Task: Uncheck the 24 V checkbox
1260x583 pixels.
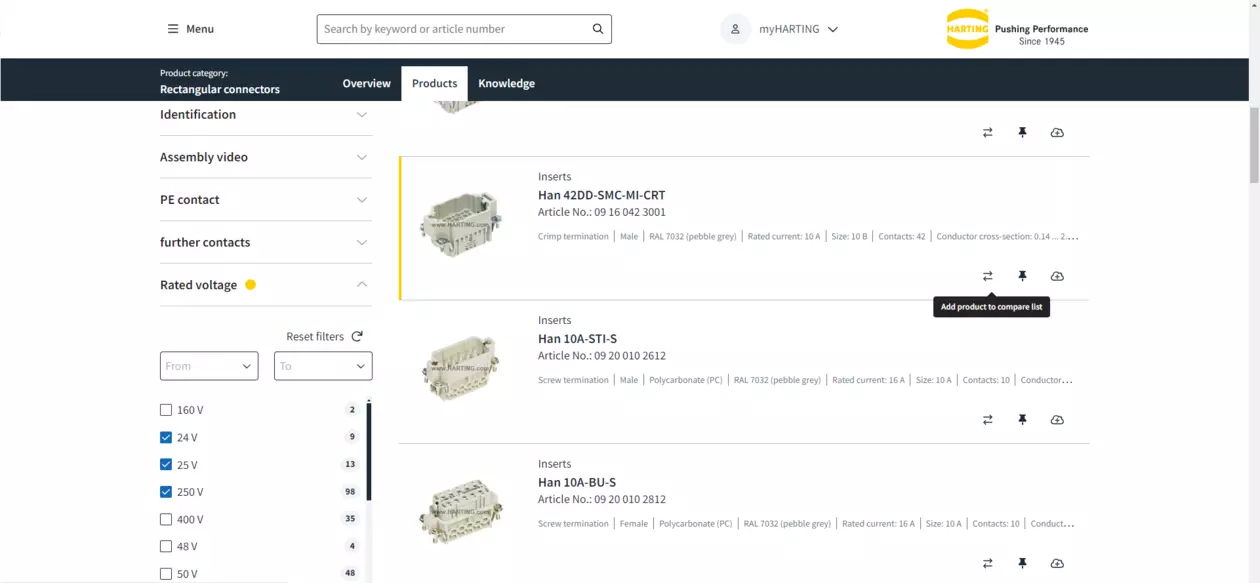Action: (166, 437)
